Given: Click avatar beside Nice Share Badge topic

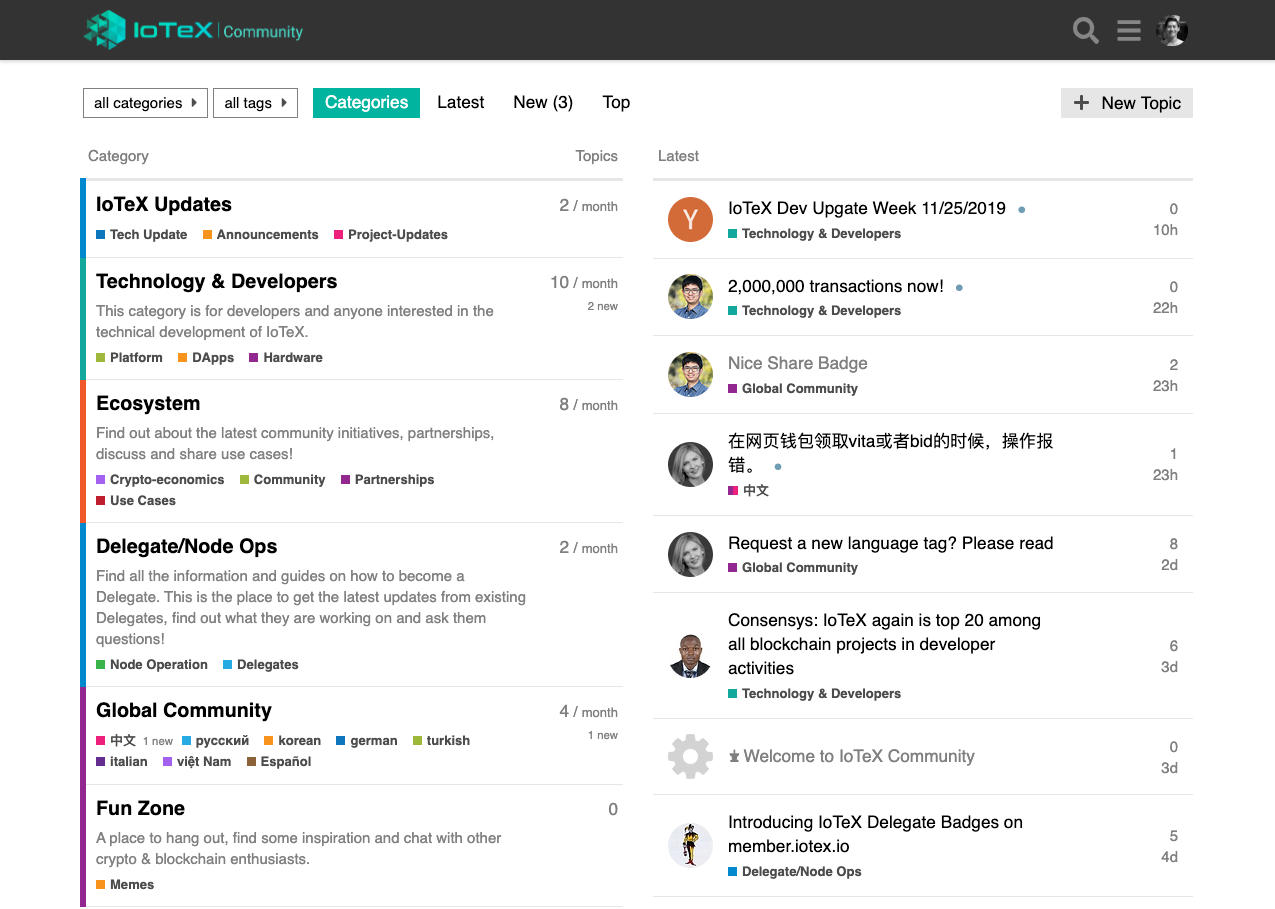Looking at the screenshot, I should pos(690,374).
